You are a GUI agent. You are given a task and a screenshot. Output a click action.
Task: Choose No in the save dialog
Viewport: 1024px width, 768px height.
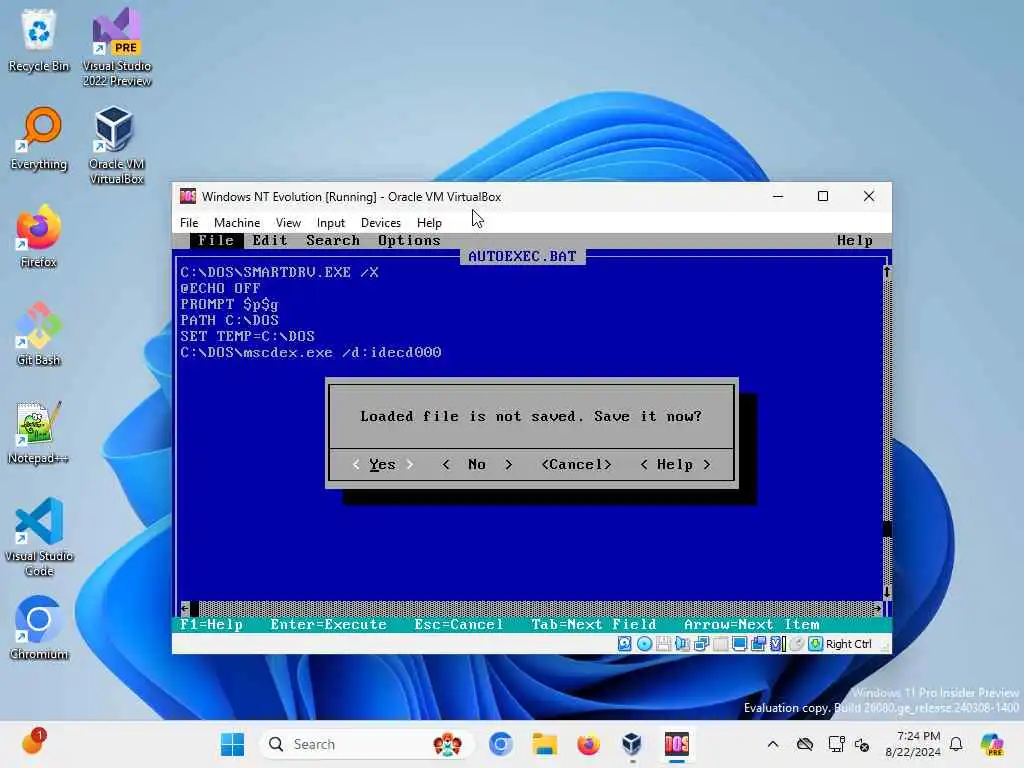click(x=477, y=464)
